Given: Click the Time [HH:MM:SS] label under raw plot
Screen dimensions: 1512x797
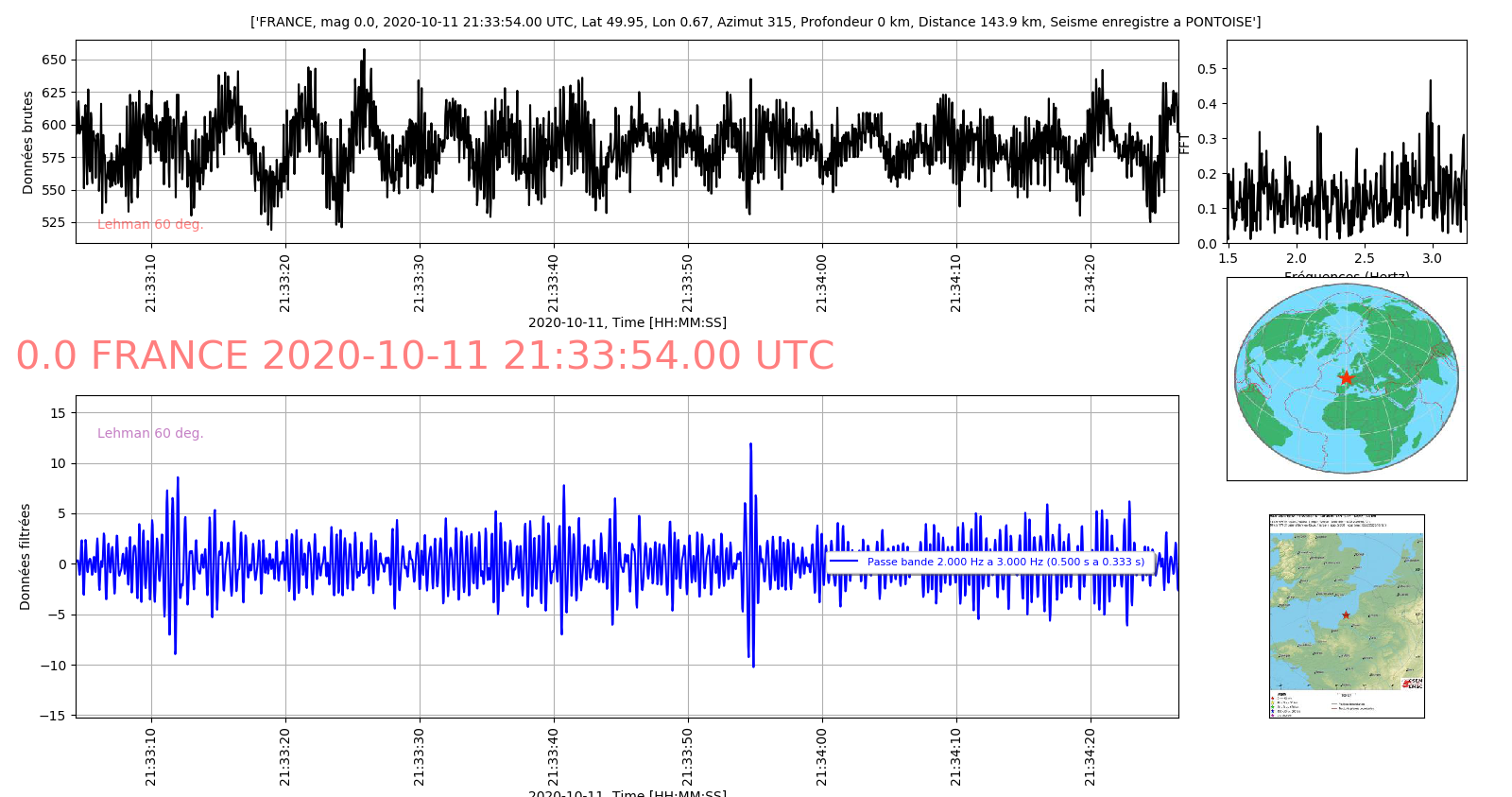Looking at the screenshot, I should (627, 322).
